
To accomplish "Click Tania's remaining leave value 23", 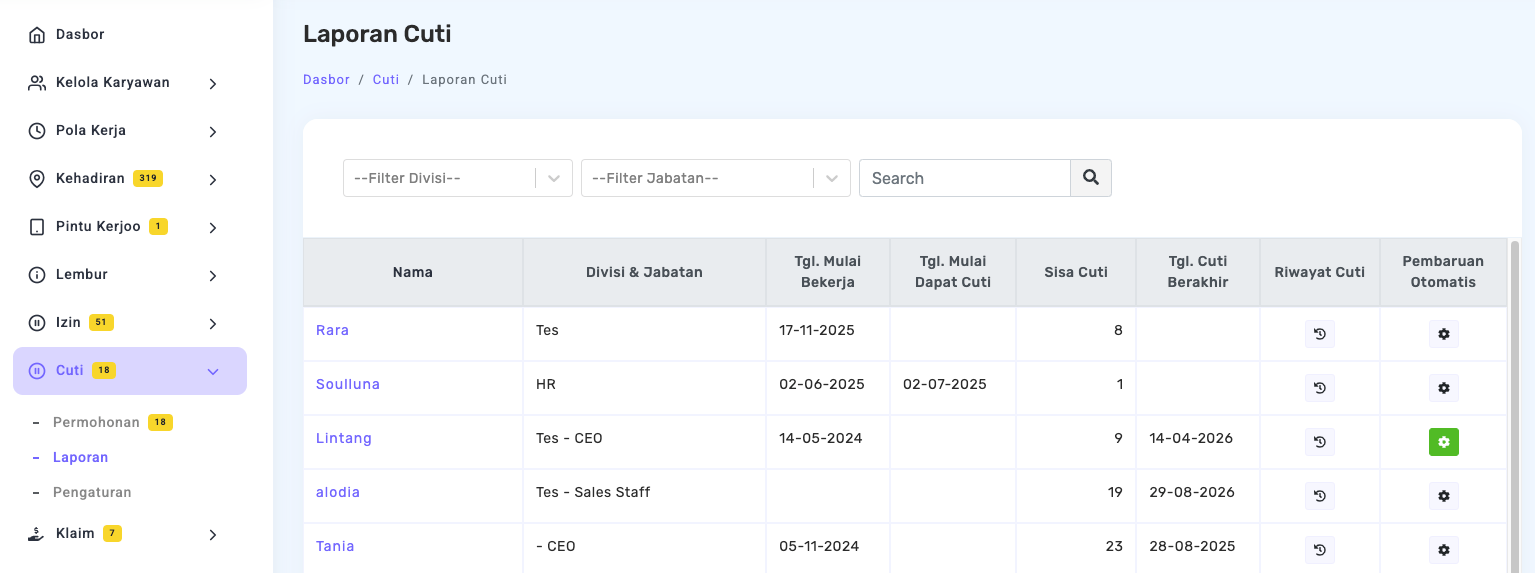I will (1115, 546).
